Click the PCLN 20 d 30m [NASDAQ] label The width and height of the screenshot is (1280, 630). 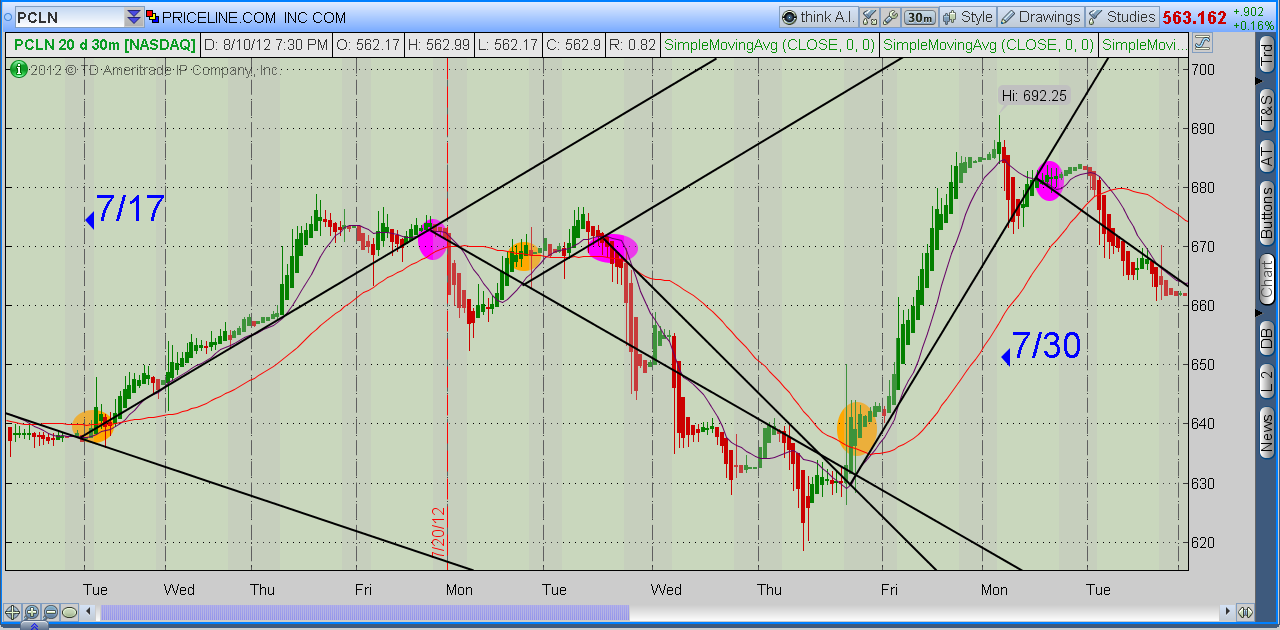(x=104, y=44)
